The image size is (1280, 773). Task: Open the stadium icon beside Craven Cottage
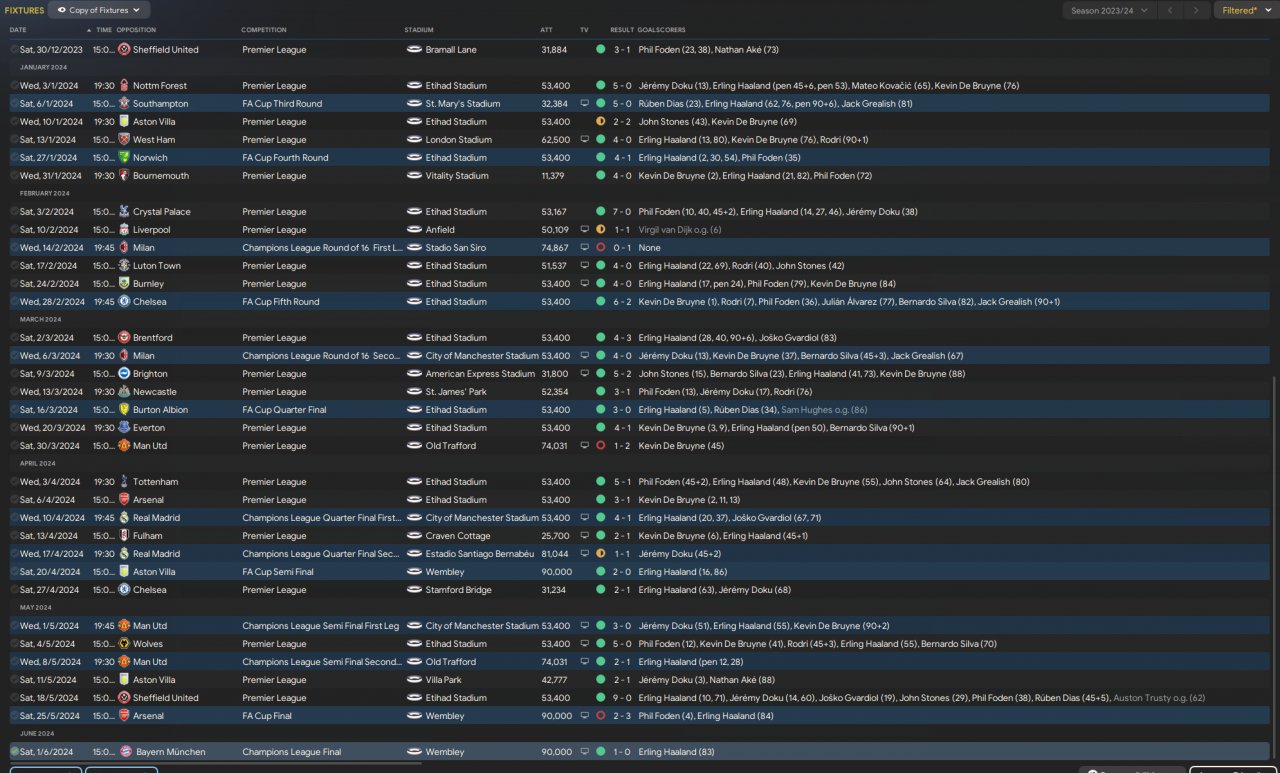pyautogui.click(x=414, y=536)
